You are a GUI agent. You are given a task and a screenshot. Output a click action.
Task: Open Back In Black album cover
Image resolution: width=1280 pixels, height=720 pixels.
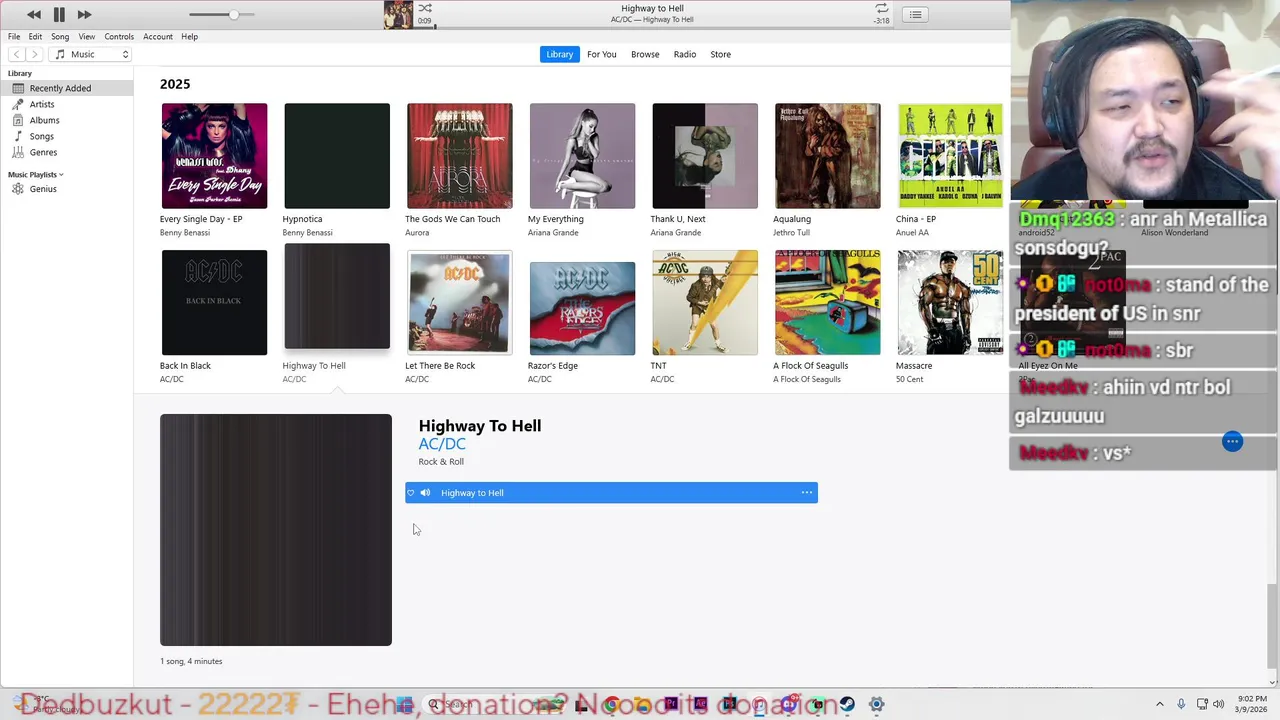coord(214,302)
